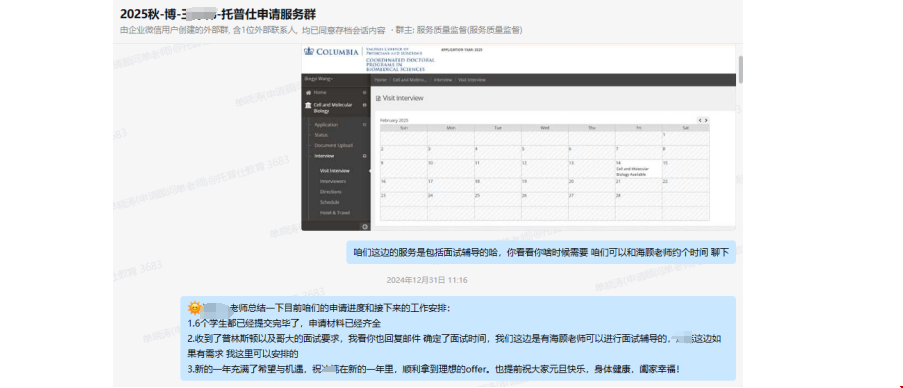Click the sun emoji in the summary message
The image size is (903, 388).
point(194,308)
